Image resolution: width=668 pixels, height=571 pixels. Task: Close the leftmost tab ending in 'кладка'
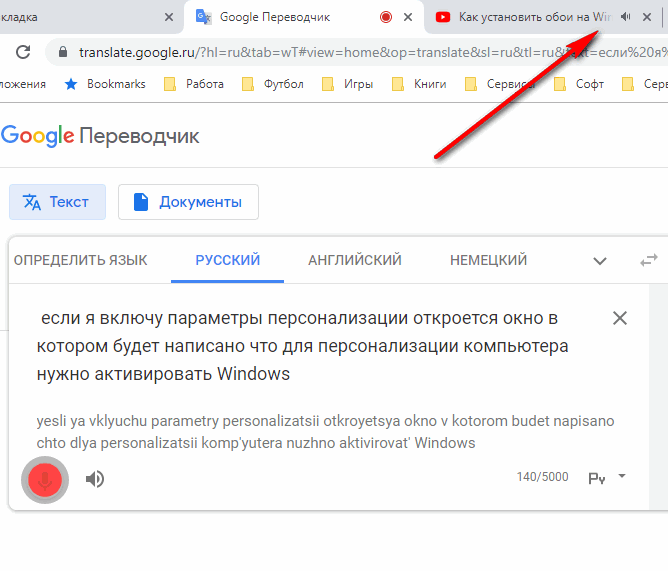pos(169,17)
